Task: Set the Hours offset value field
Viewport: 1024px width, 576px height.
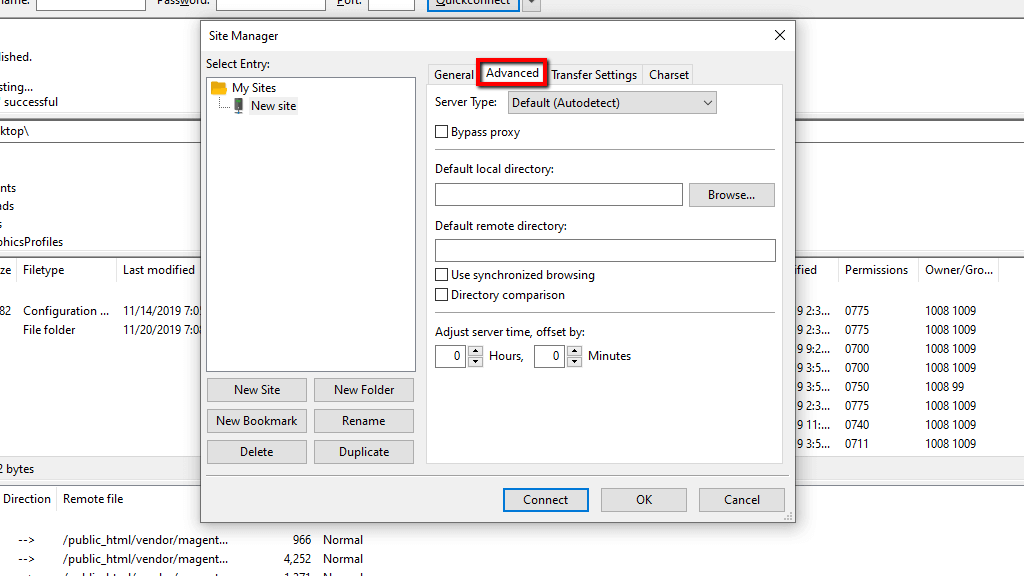Action: tap(449, 355)
